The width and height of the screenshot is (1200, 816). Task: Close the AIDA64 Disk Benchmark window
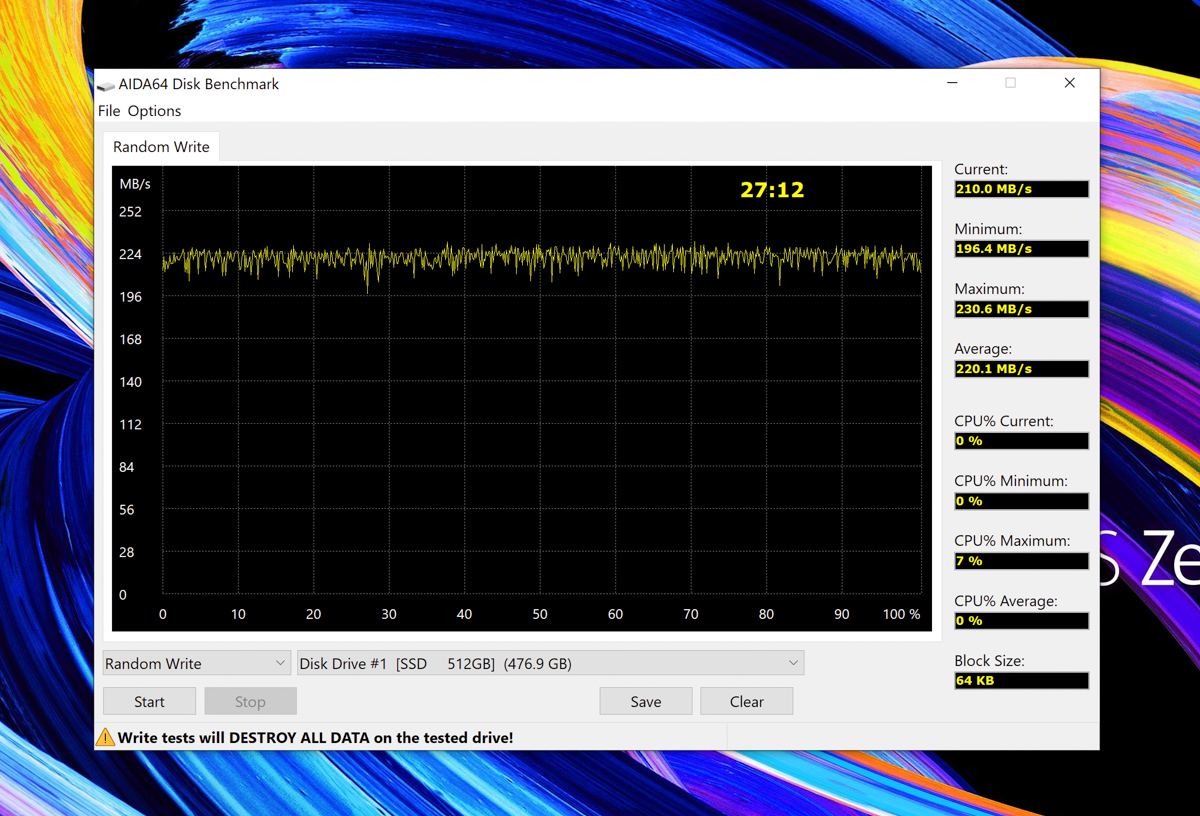coord(1069,84)
